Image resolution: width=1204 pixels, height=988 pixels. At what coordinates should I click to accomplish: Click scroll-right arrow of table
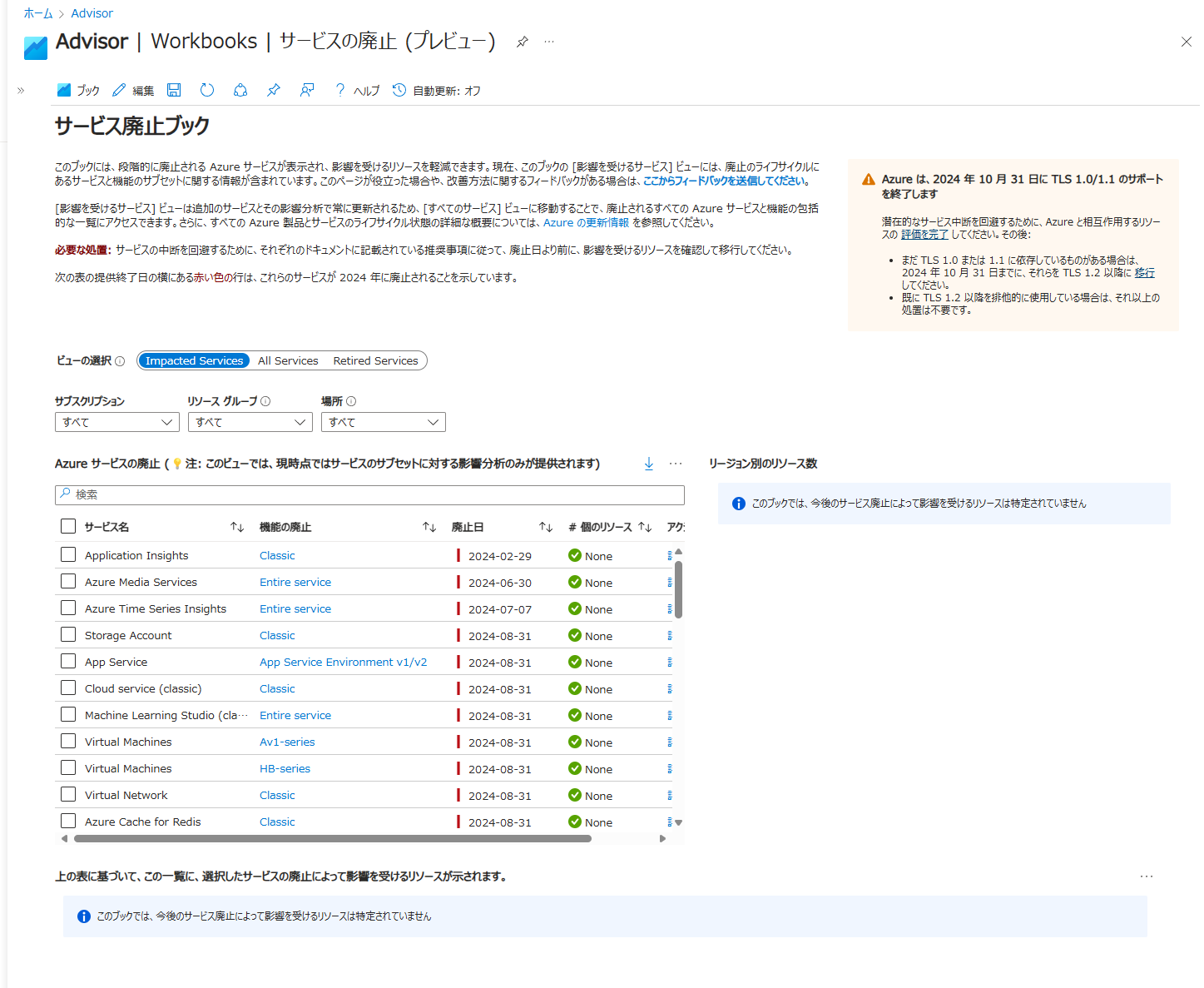pyautogui.click(x=662, y=838)
